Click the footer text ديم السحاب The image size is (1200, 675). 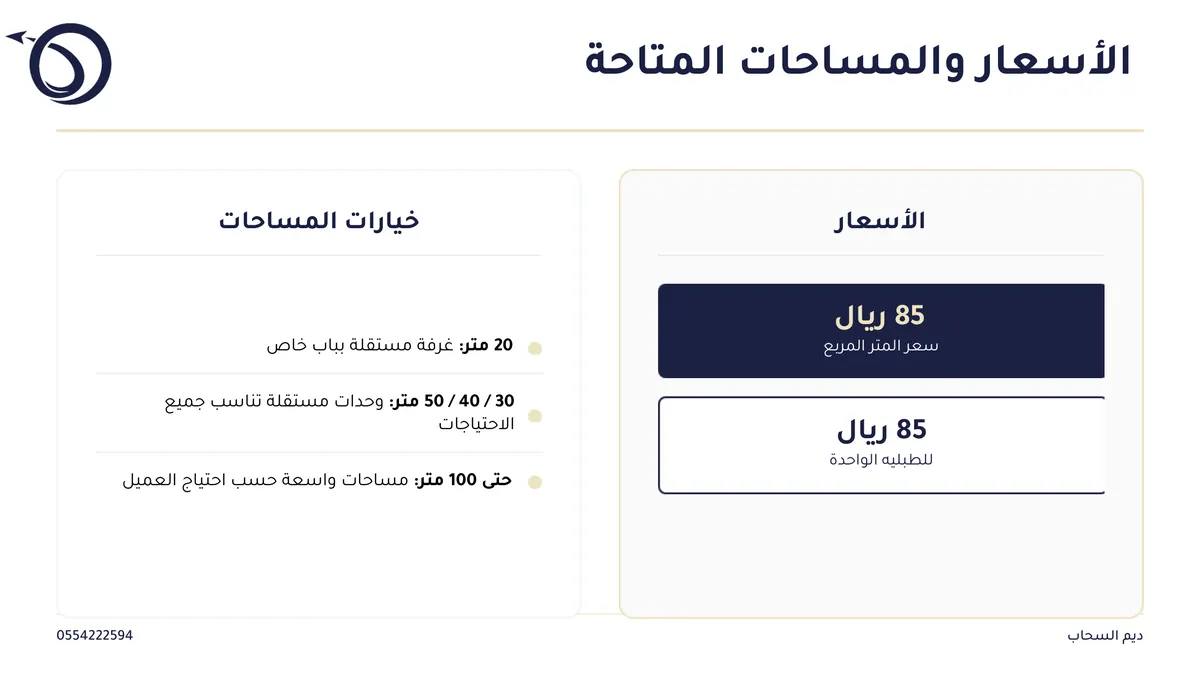1105,636
